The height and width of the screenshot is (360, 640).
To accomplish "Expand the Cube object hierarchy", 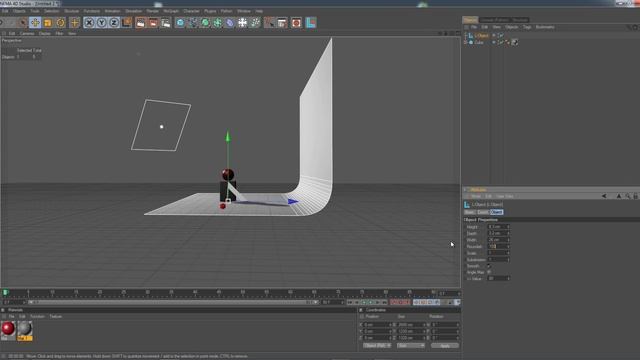I will click(x=465, y=42).
